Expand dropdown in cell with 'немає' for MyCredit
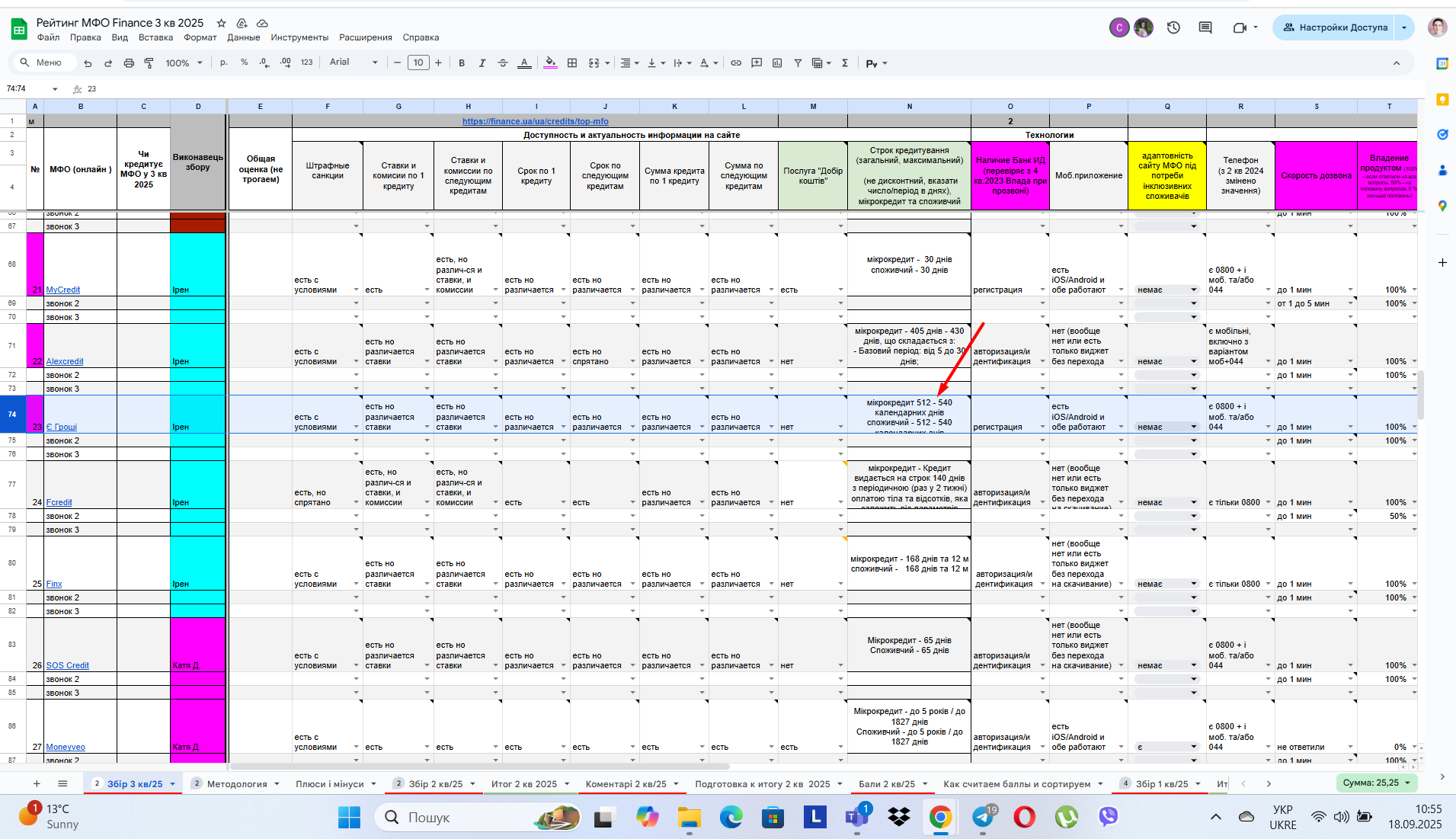1456x839 pixels. (x=1194, y=290)
